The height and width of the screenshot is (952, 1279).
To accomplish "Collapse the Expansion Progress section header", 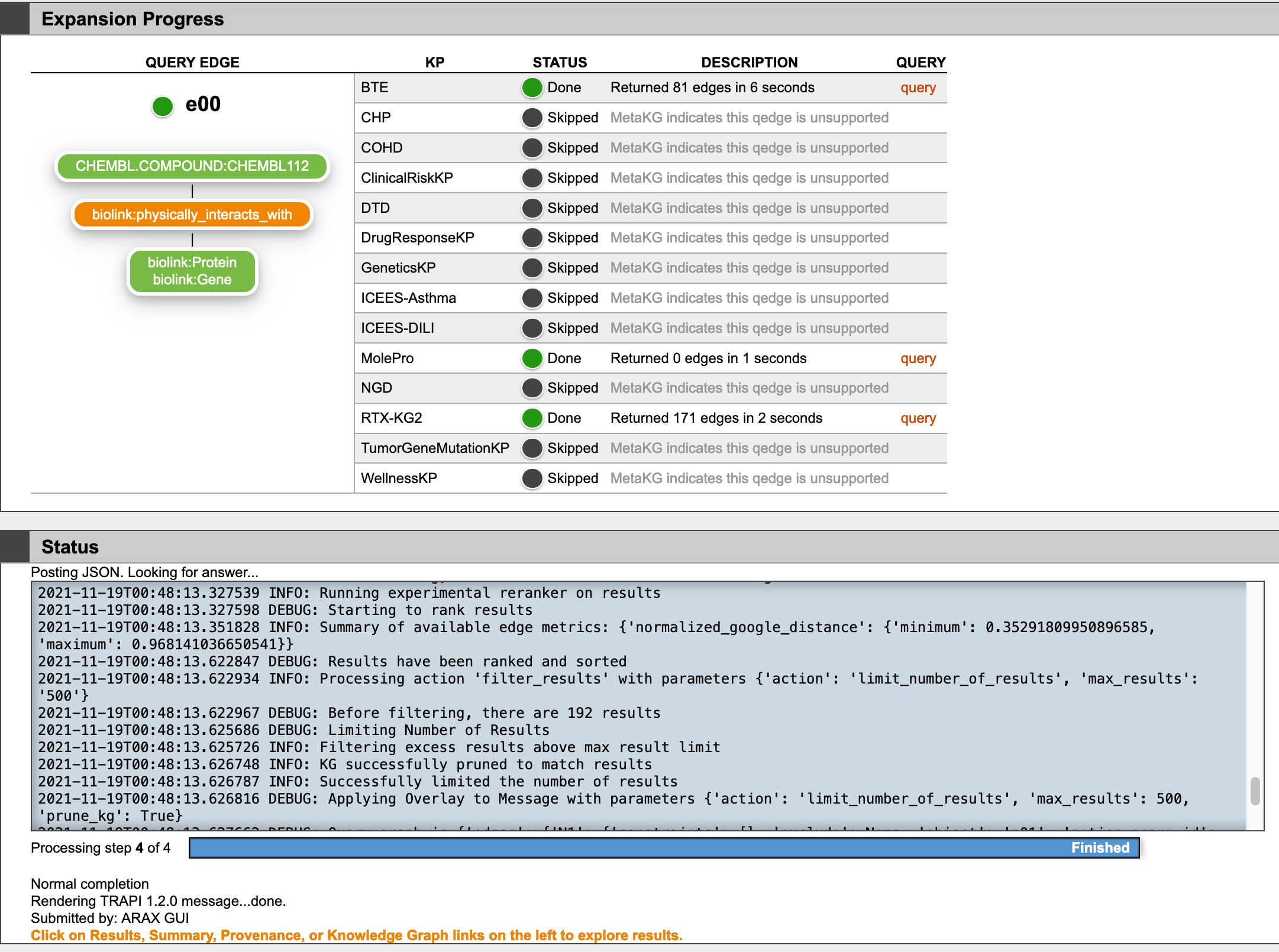I will (x=639, y=19).
